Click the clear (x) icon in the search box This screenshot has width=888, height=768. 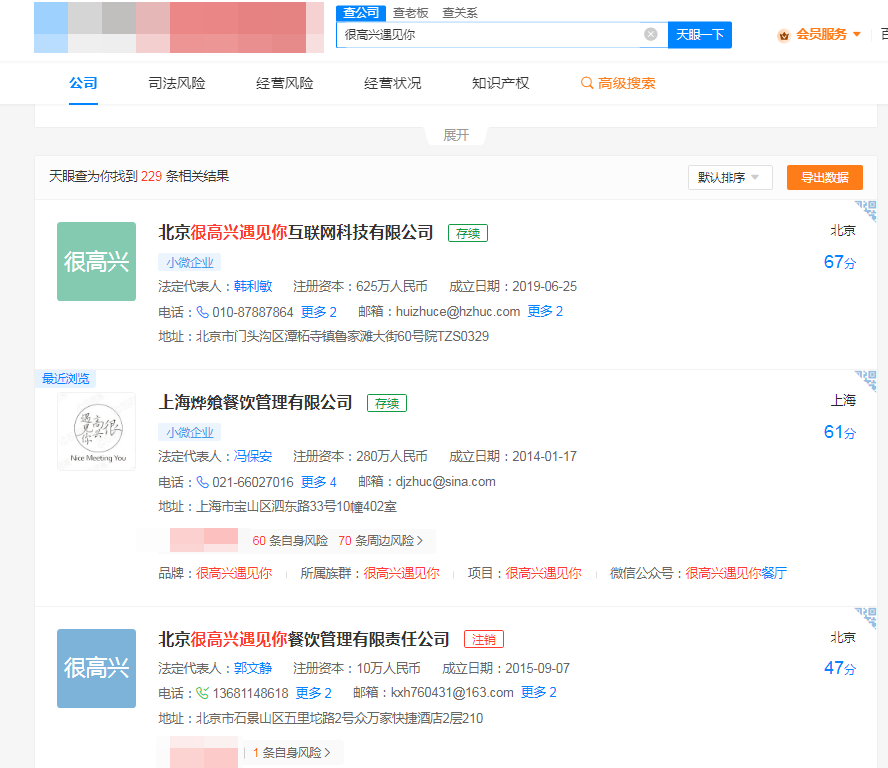[x=653, y=33]
